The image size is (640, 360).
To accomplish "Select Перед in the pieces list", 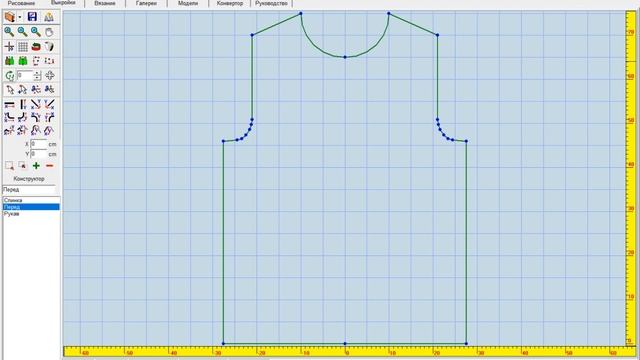I will 31,207.
